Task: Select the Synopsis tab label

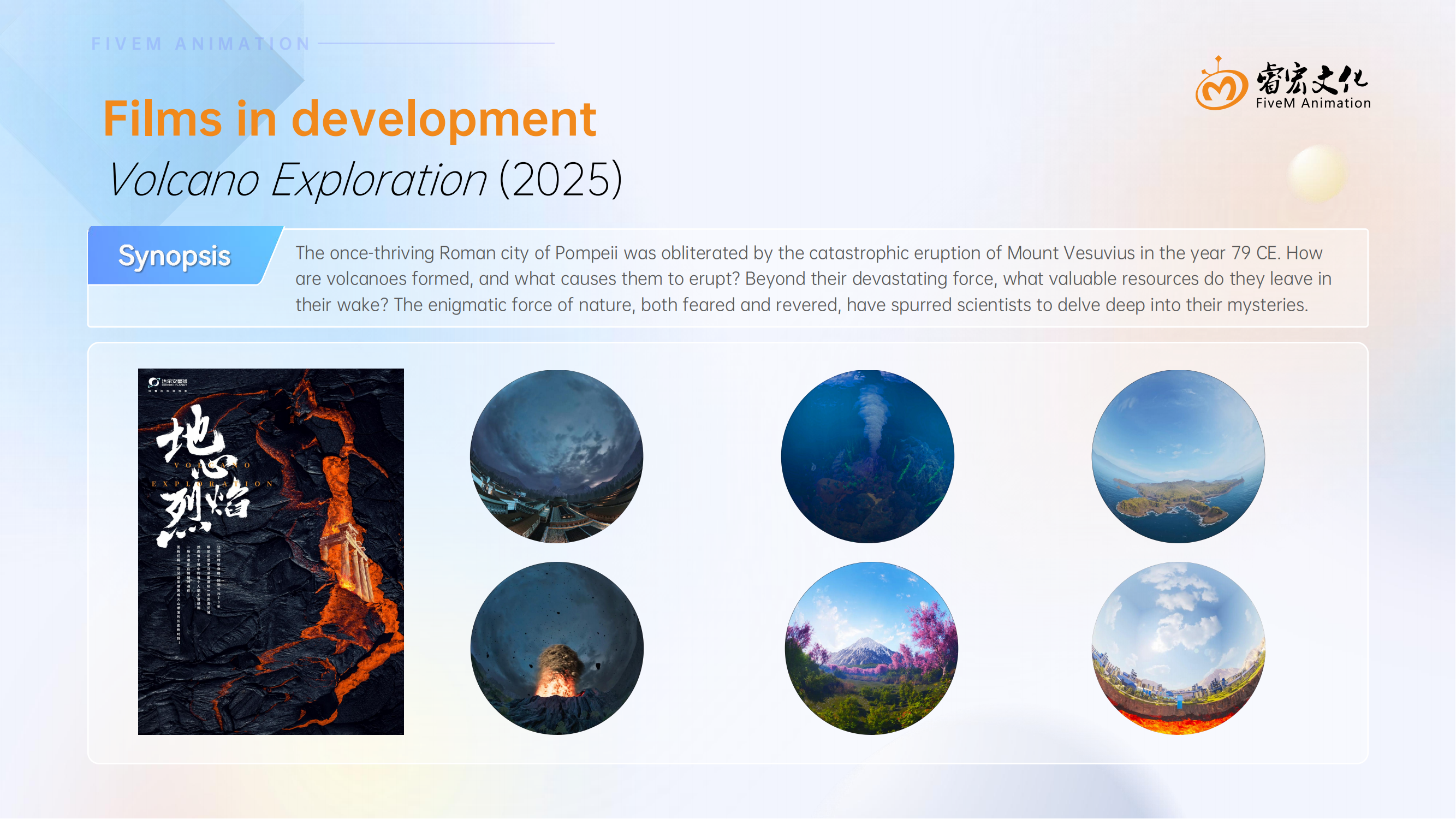Action: (175, 256)
